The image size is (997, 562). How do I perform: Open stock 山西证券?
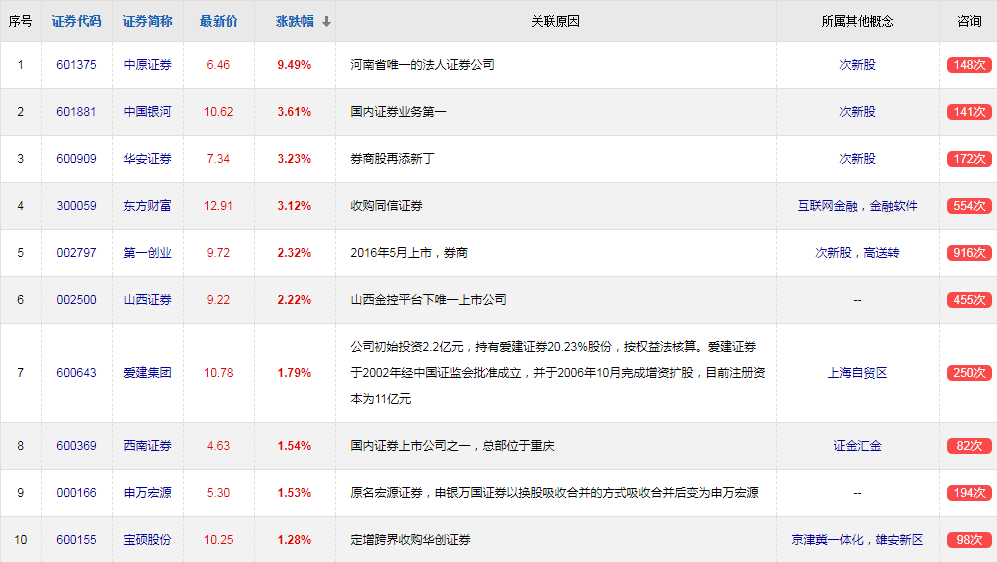(x=148, y=300)
